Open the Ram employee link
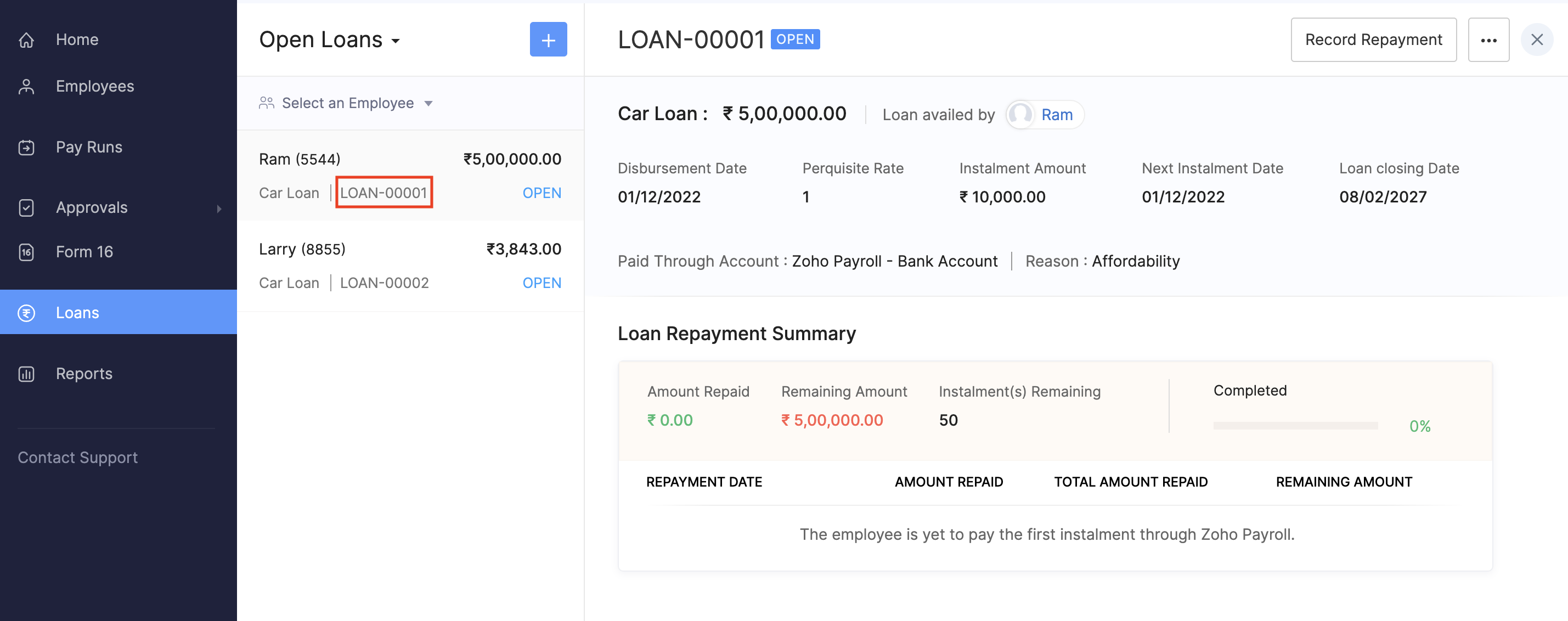Image resolution: width=1568 pixels, height=621 pixels. click(x=1057, y=115)
